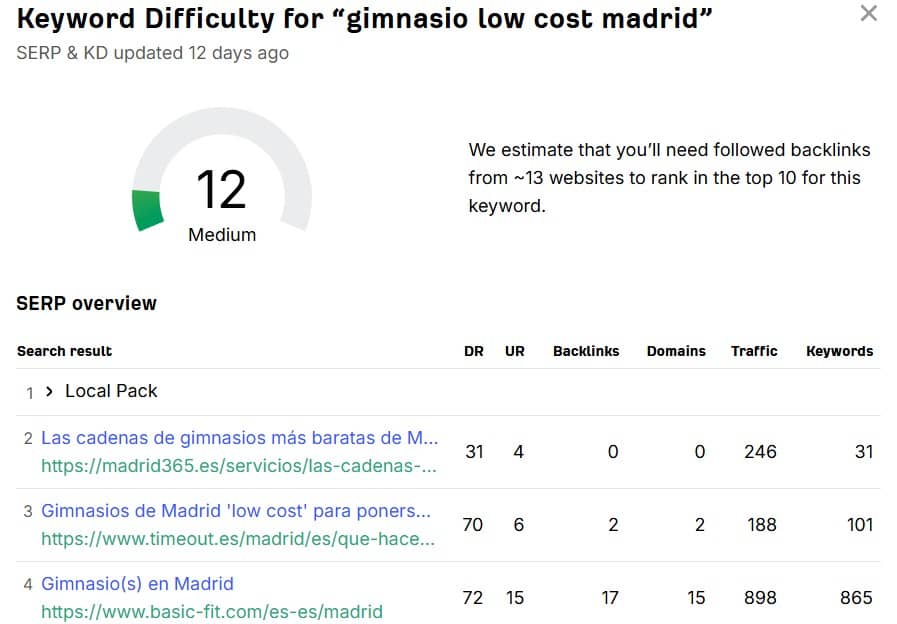Click the Backlinks column header
The image size is (897, 624).
[x=586, y=351]
